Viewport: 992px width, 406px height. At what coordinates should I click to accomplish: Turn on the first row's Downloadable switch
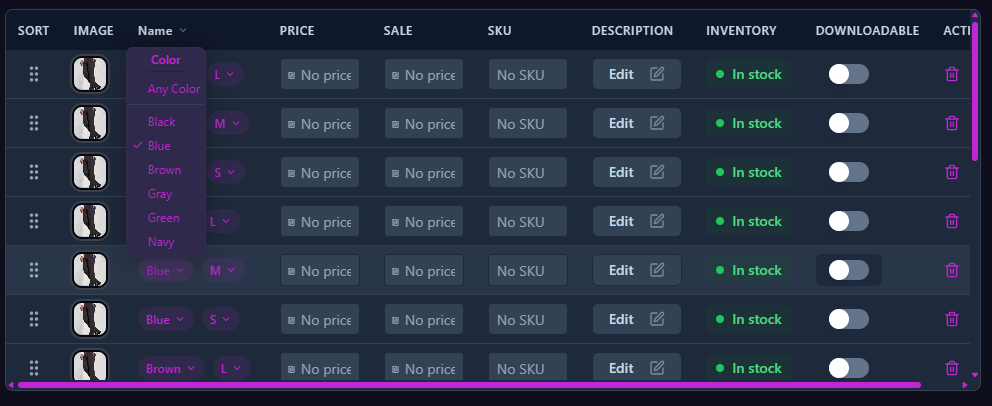[848, 74]
